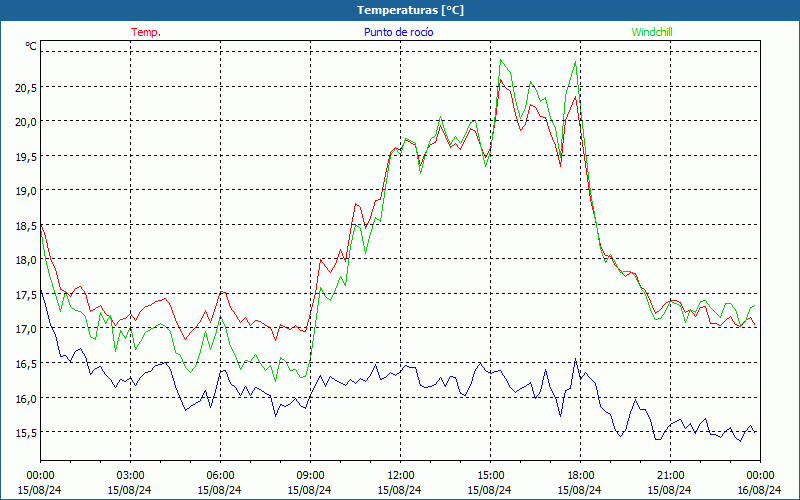Click the 19,5 value on the Y axis

[x=26, y=157]
